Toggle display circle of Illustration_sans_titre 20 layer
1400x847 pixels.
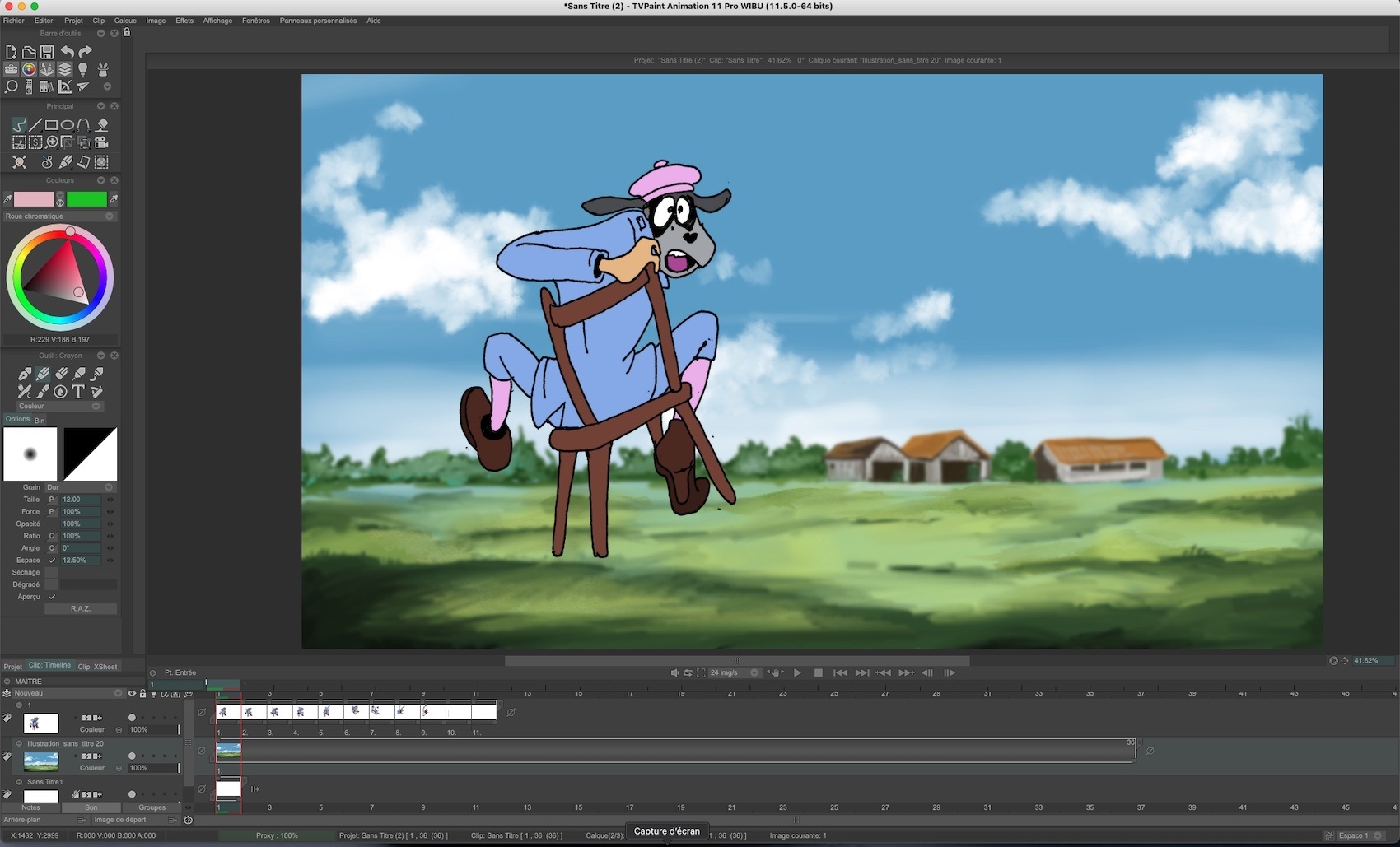pos(132,756)
